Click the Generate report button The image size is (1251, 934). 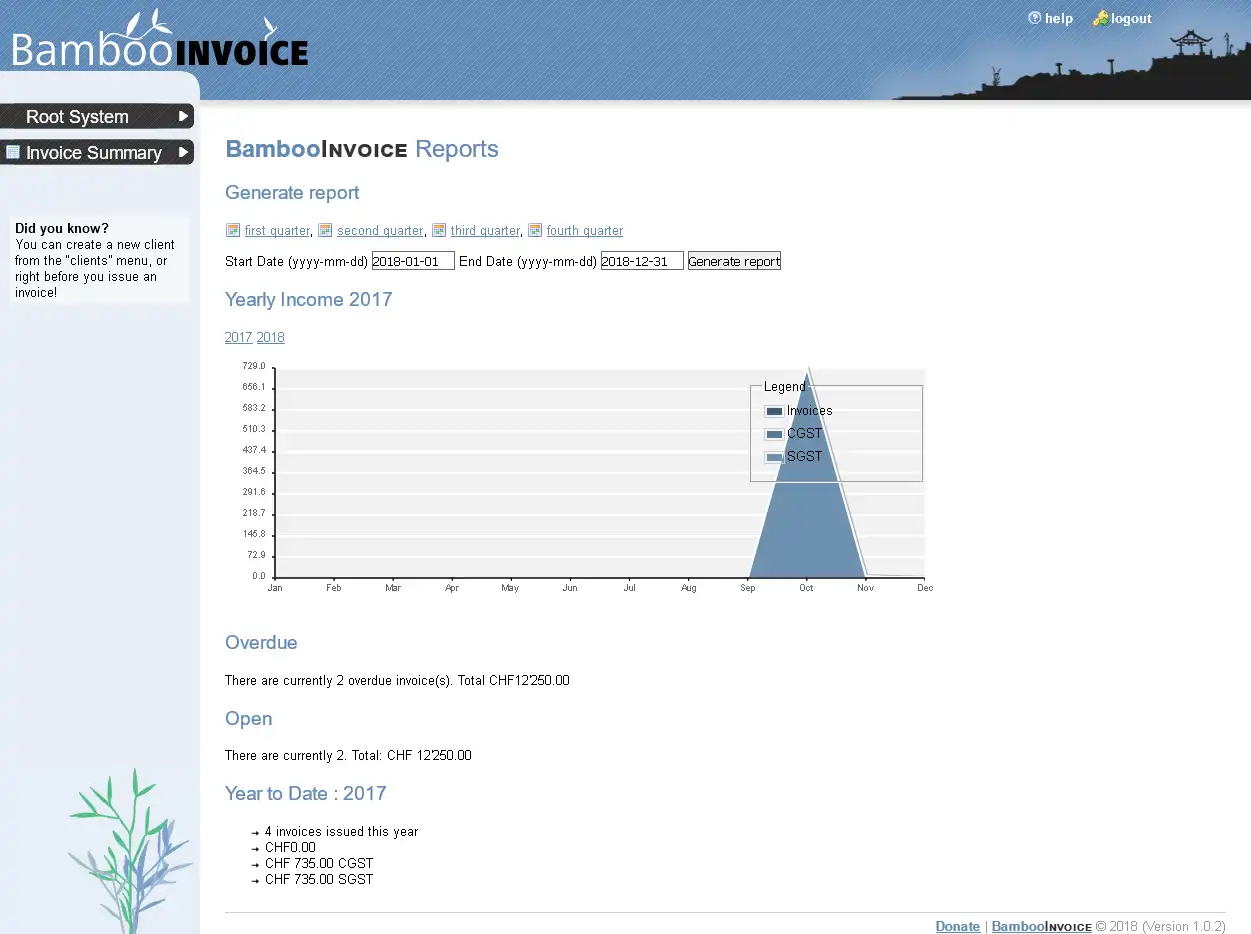[x=734, y=261]
